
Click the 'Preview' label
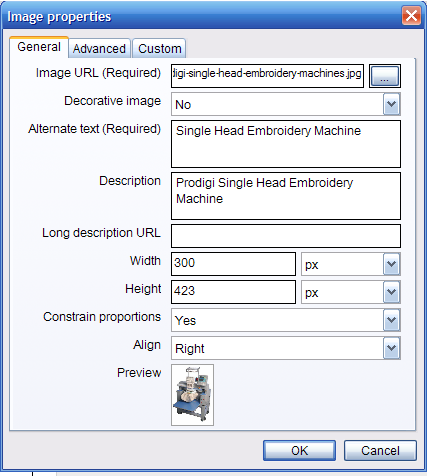coord(139,373)
